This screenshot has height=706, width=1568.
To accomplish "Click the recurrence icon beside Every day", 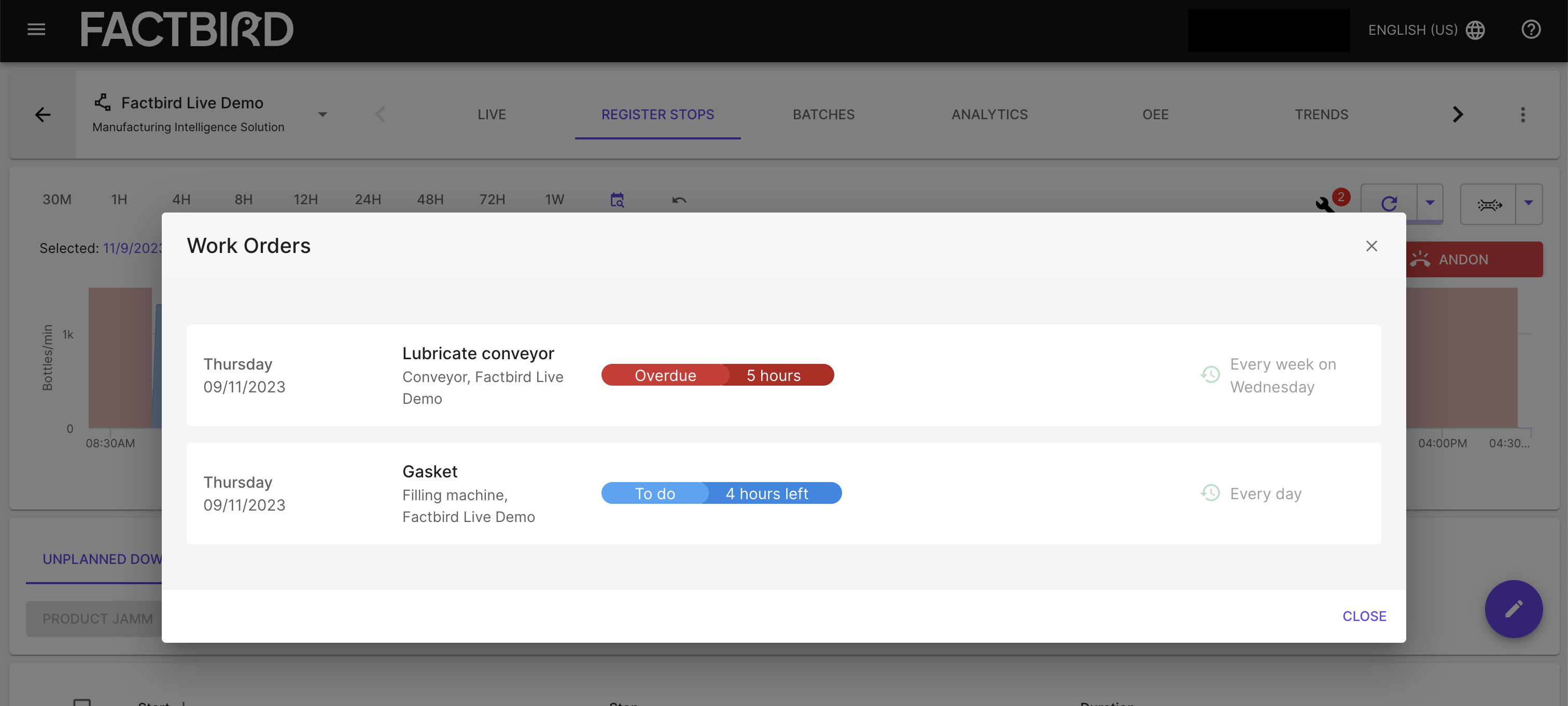I will pos(1210,492).
